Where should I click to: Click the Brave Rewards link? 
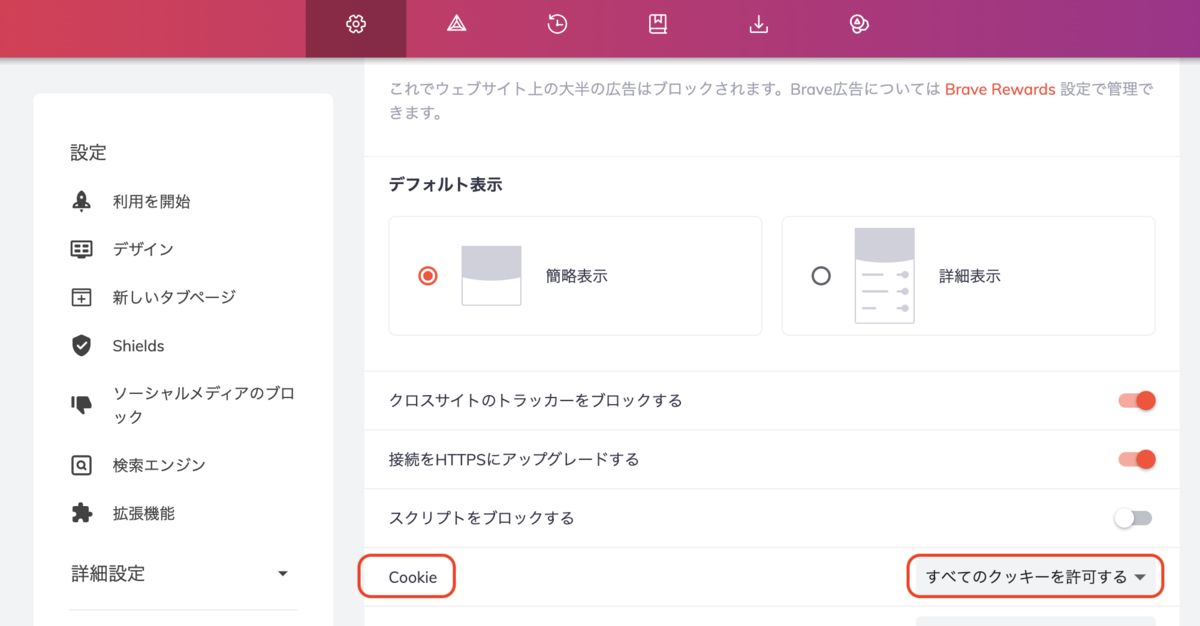999,89
